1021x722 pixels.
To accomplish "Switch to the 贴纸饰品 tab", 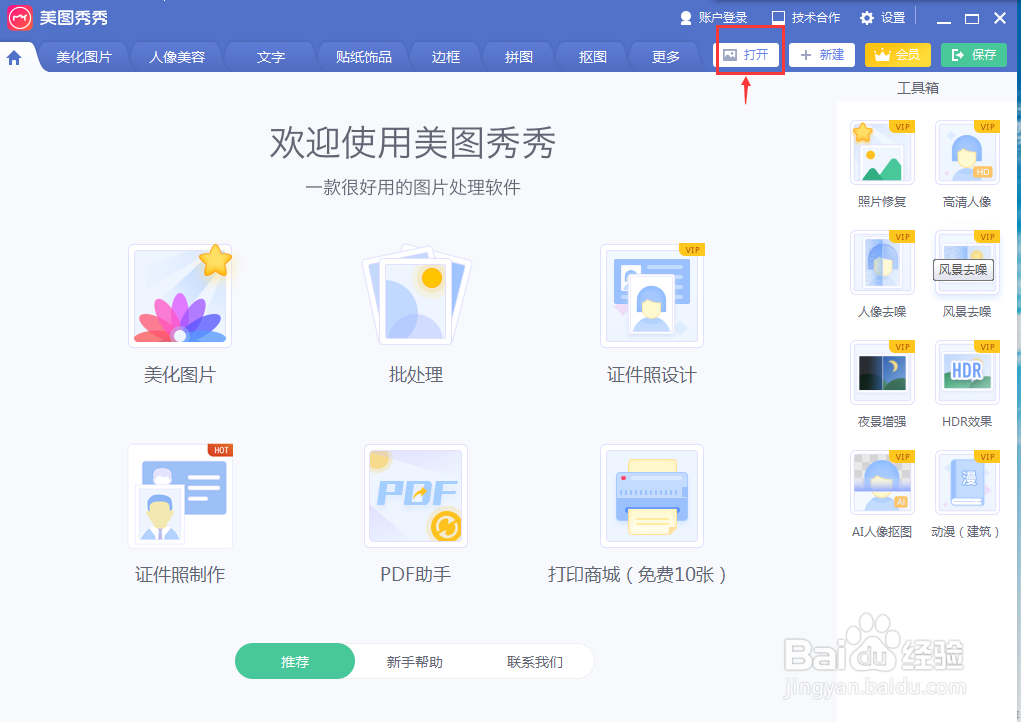I will (364, 57).
